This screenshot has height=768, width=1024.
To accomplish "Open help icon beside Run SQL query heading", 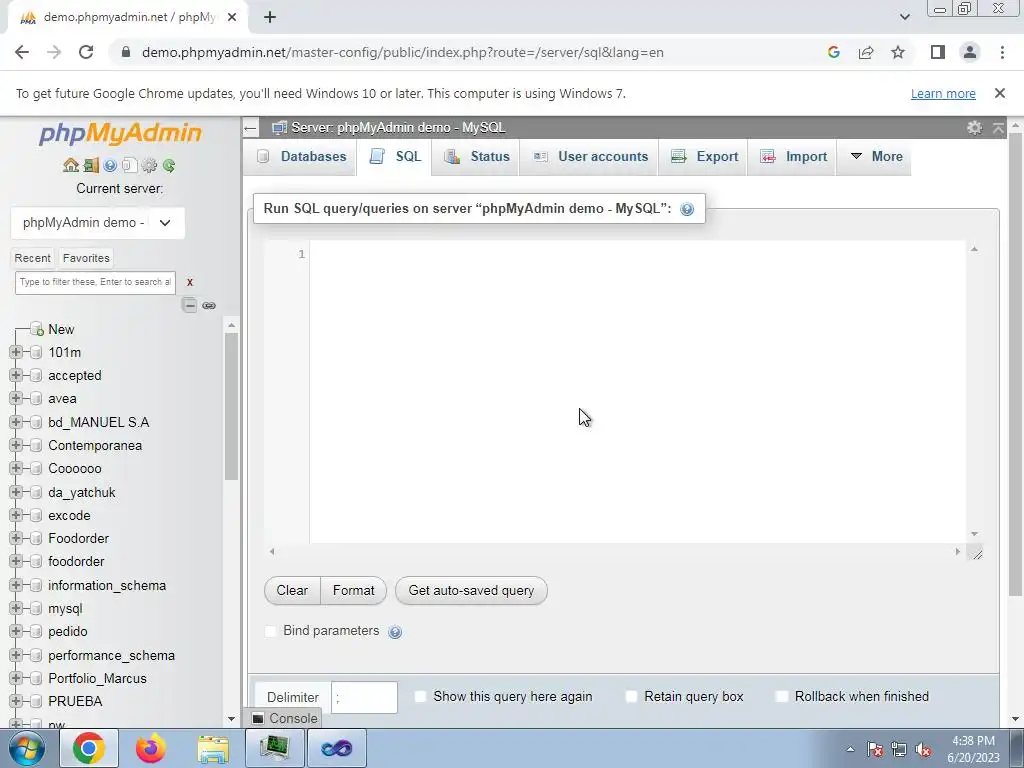I will (x=687, y=209).
